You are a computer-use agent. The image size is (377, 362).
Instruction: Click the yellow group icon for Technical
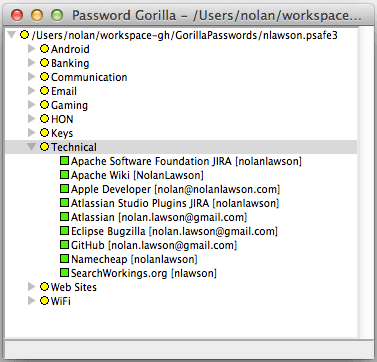[x=44, y=147]
